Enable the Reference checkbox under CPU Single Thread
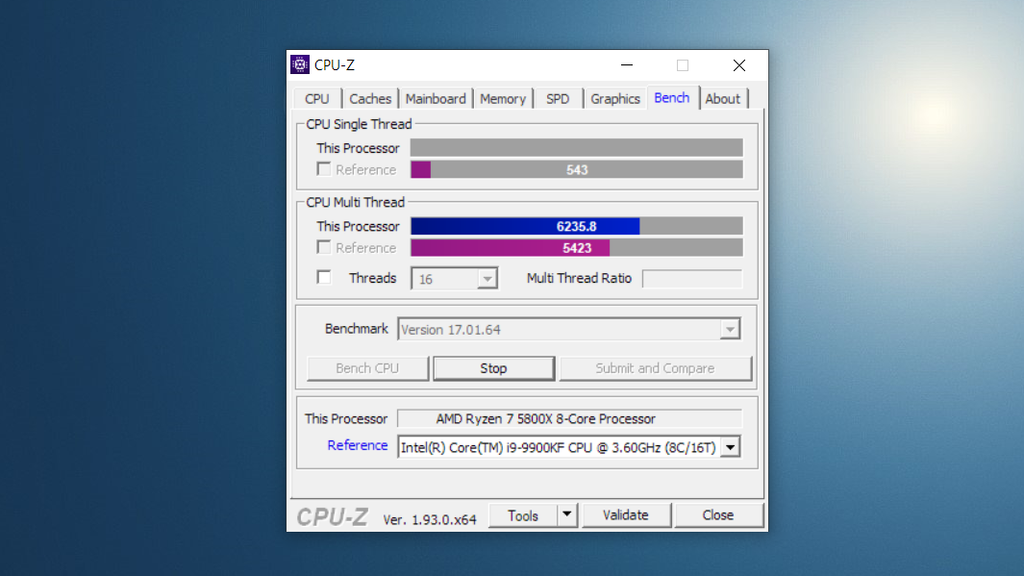1024x576 pixels. tap(323, 169)
